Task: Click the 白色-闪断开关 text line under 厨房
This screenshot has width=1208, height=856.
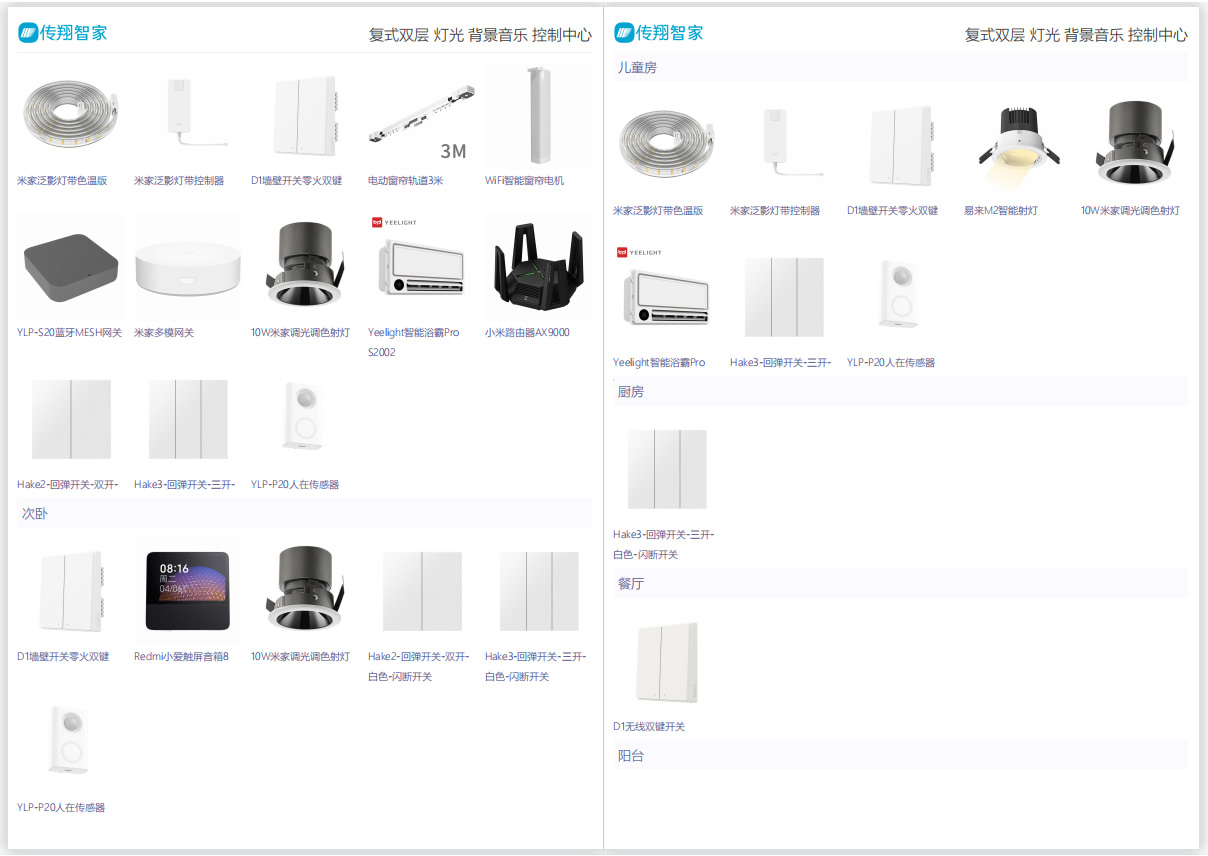Action: 645,555
